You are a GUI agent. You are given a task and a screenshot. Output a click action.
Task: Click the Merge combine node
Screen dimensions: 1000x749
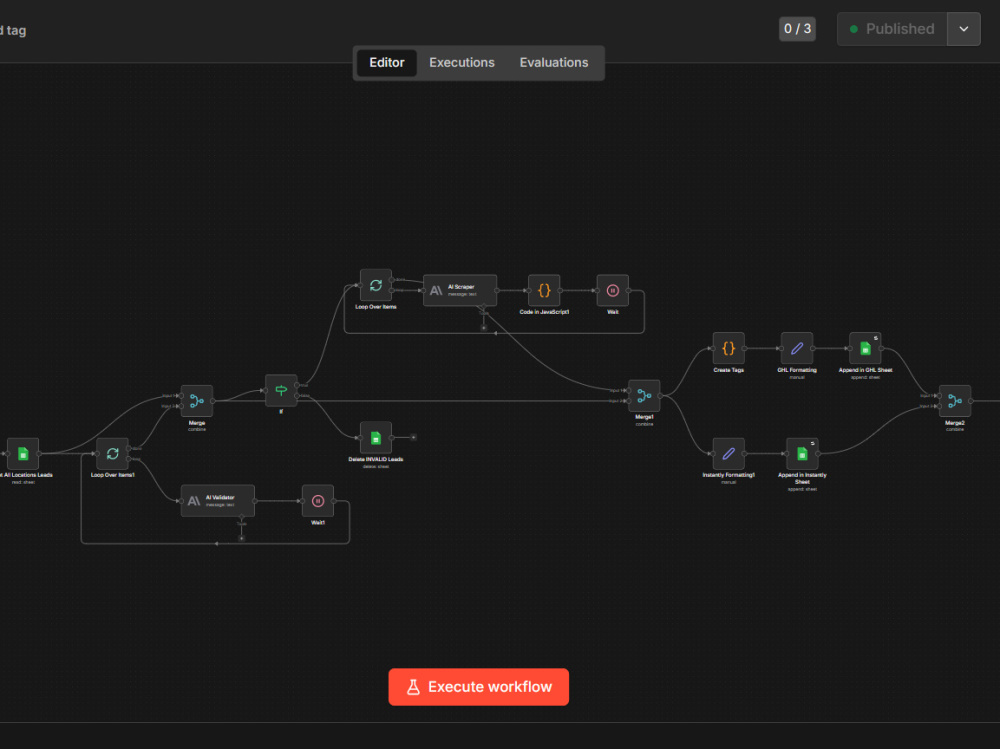pyautogui.click(x=197, y=401)
